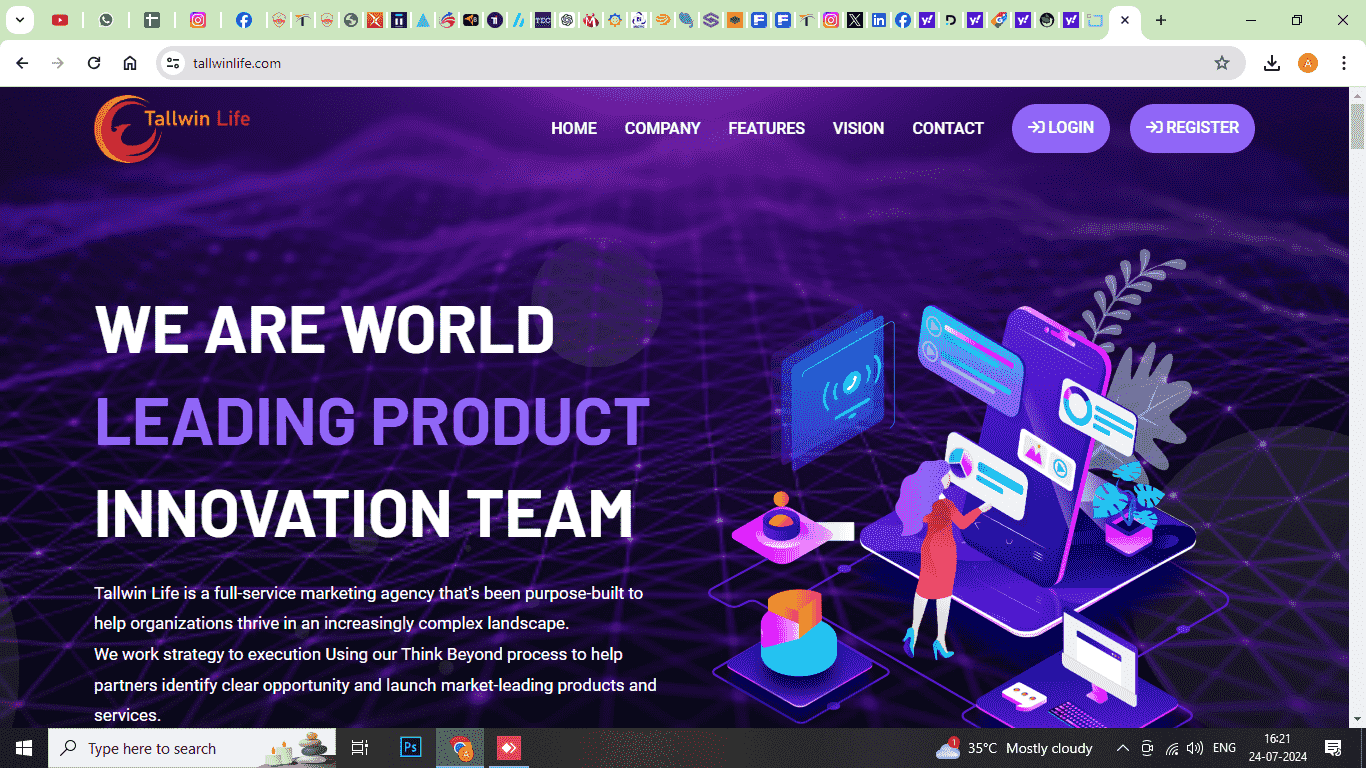The image size is (1366, 768).
Task: Open the notification center icon
Action: [x=1332, y=748]
